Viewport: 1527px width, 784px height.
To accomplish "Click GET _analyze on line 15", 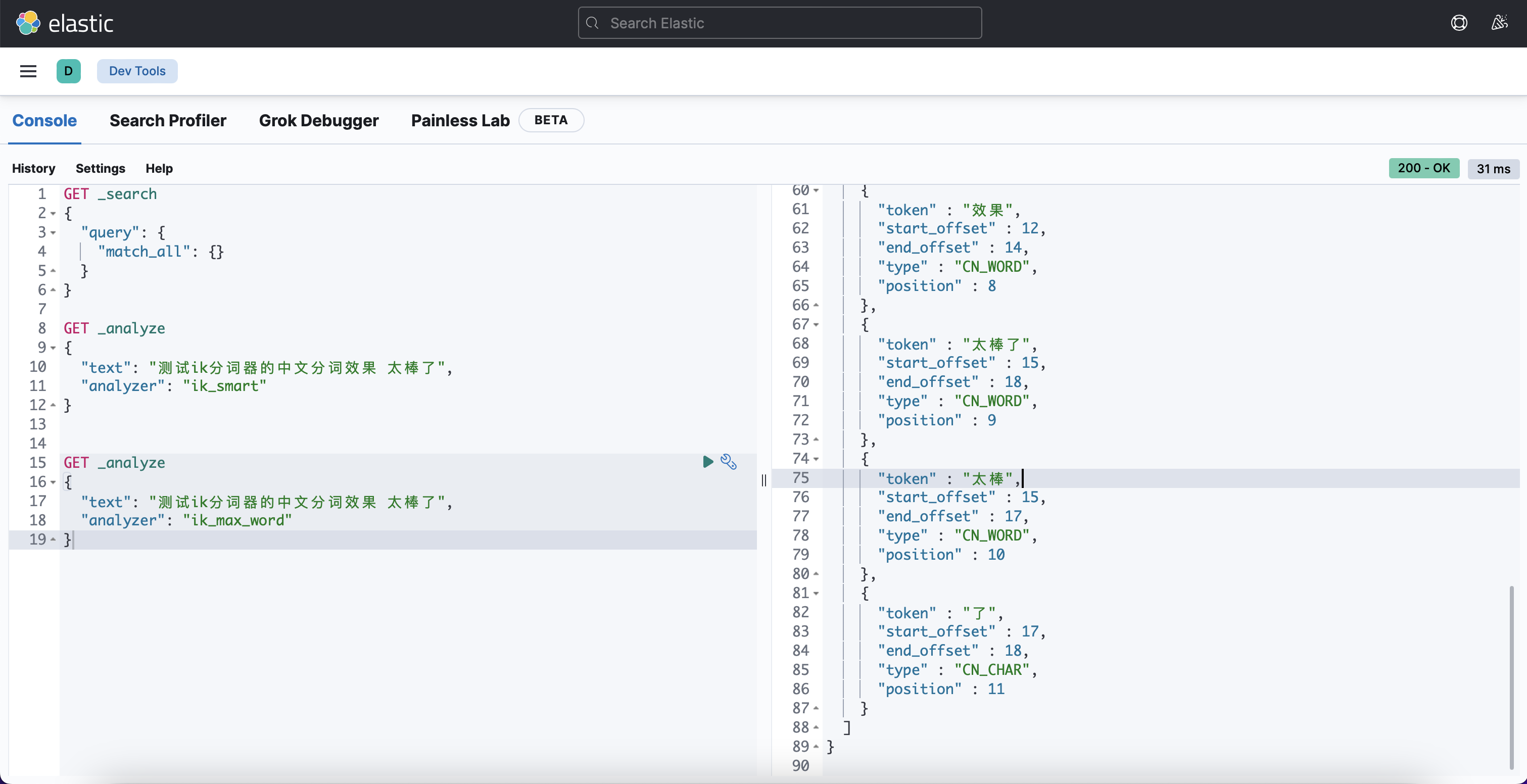I will (114, 463).
